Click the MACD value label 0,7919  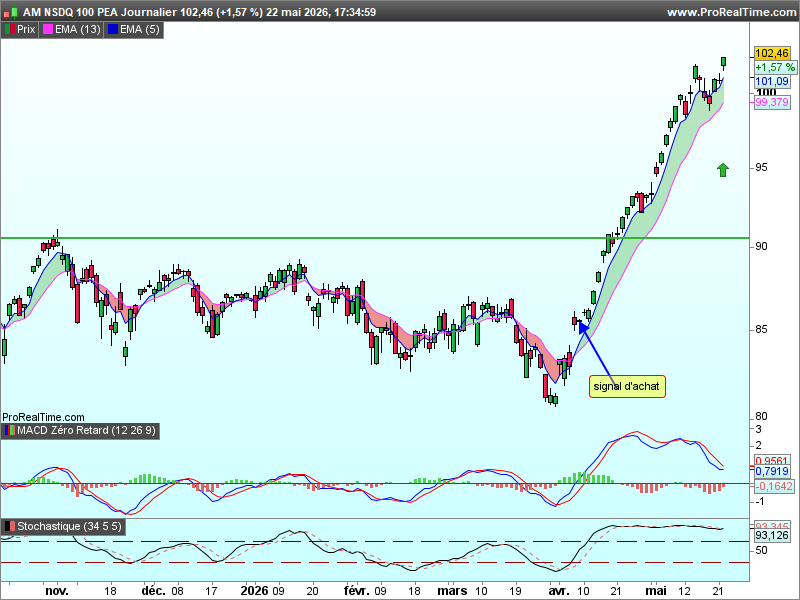coord(771,471)
